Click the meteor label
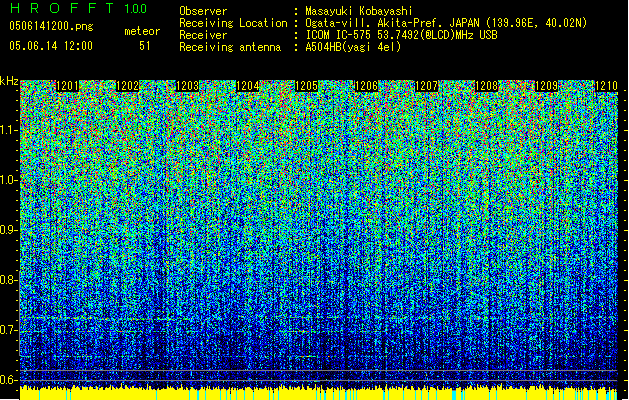 pos(142,31)
